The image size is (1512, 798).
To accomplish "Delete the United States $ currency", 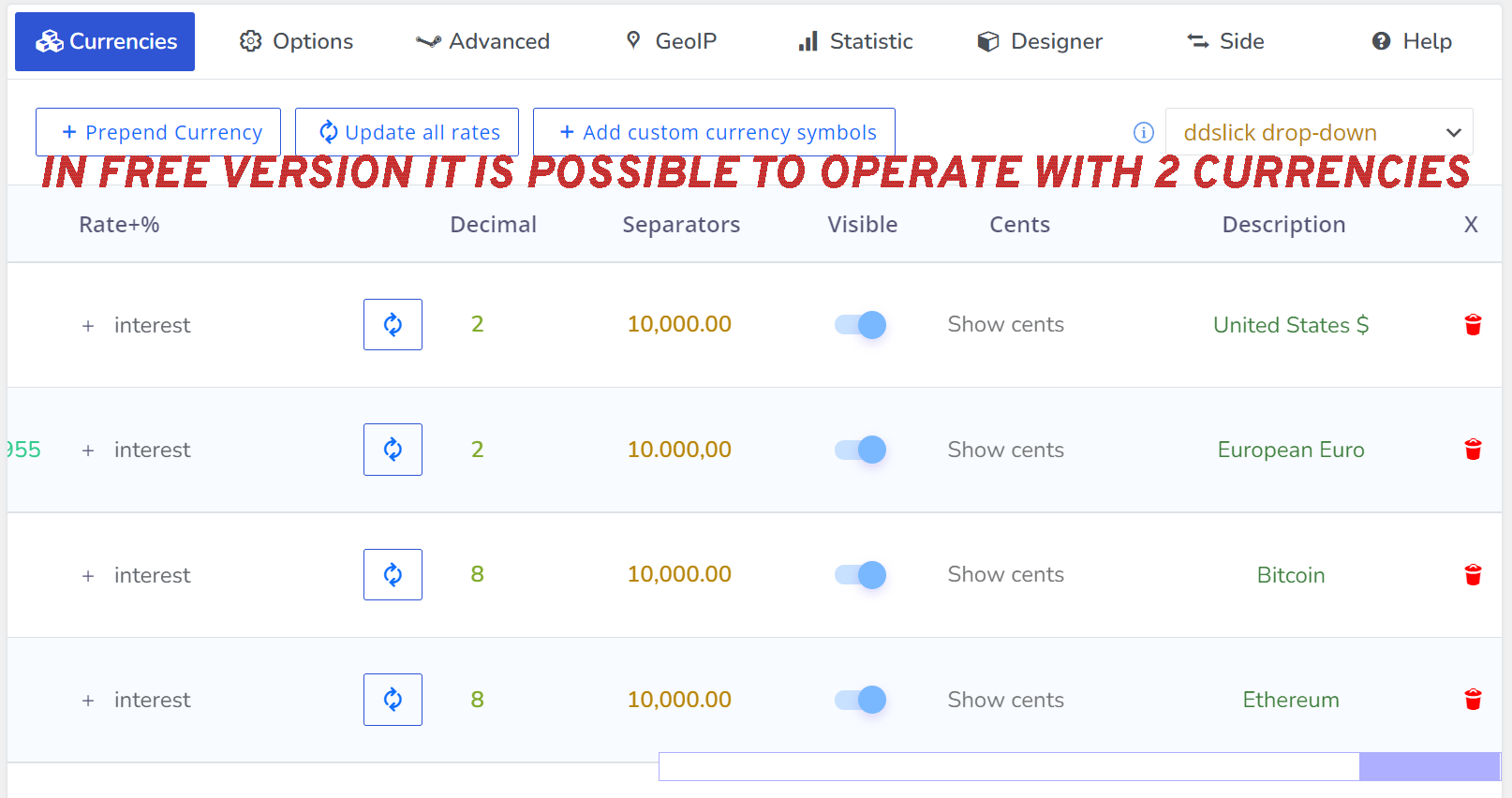I will (x=1473, y=325).
